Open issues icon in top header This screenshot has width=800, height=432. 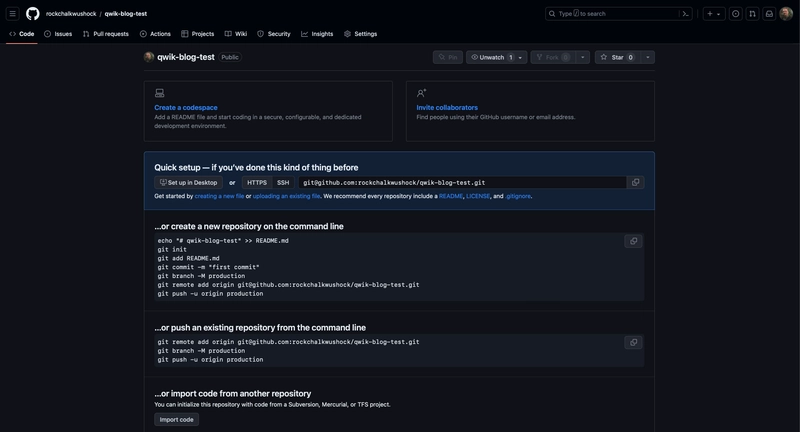pos(735,14)
